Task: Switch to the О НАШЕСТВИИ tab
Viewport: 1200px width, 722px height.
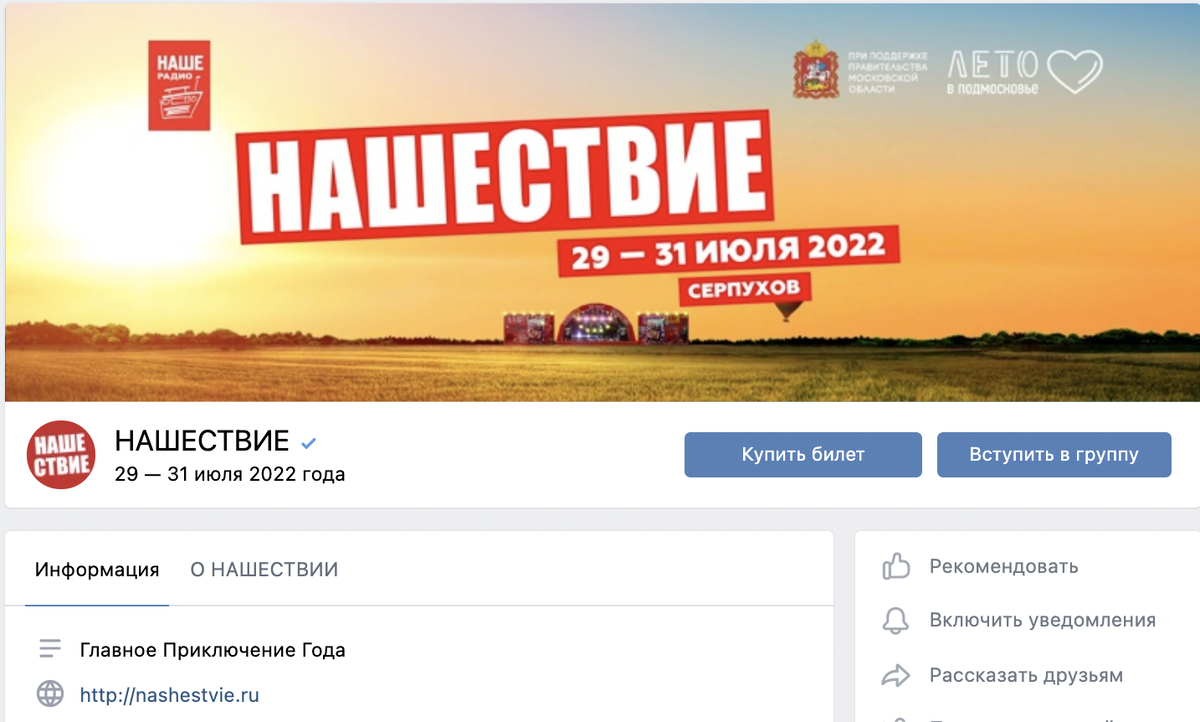Action: [264, 570]
